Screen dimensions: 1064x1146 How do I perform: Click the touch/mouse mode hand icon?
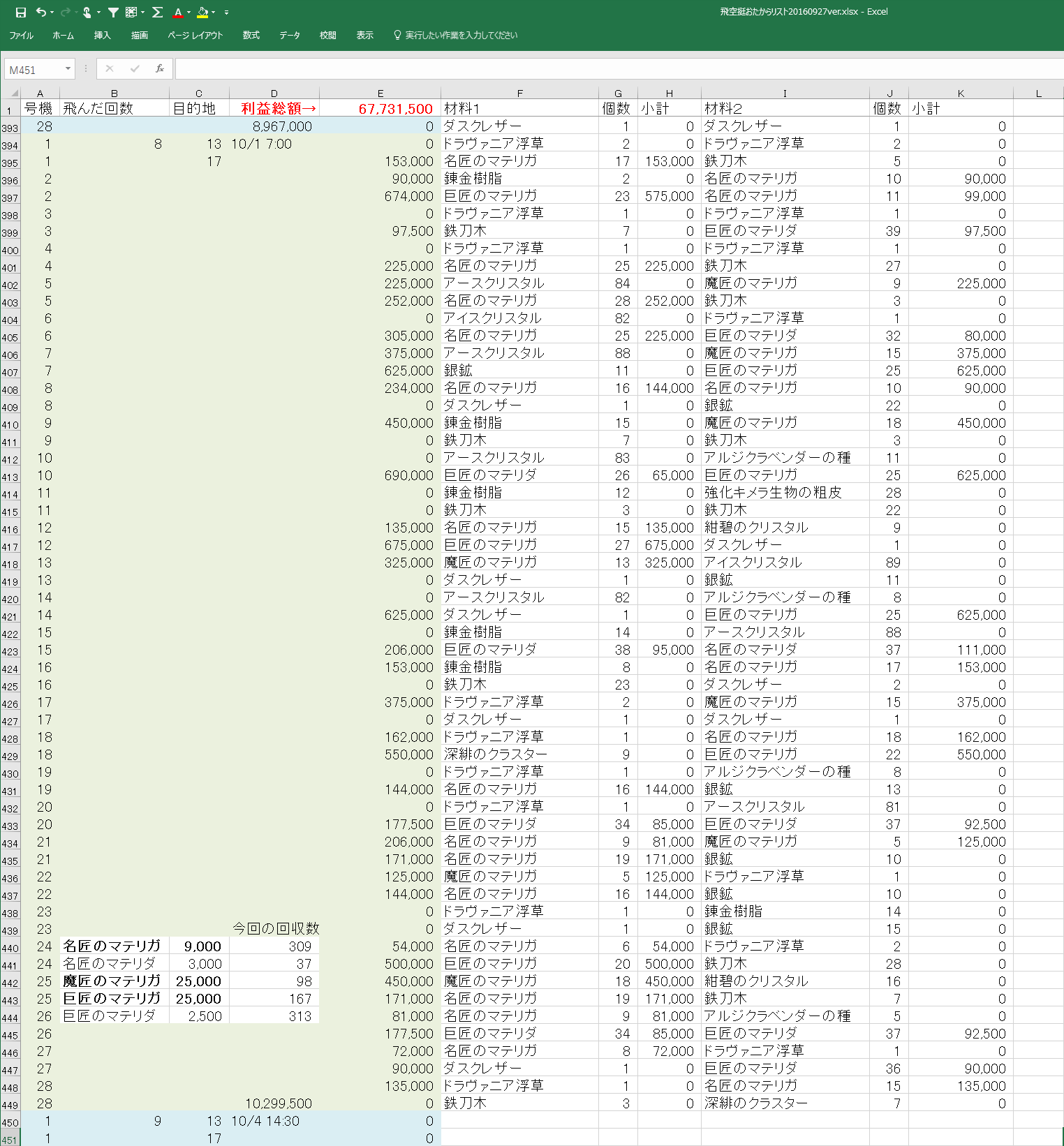coord(87,13)
